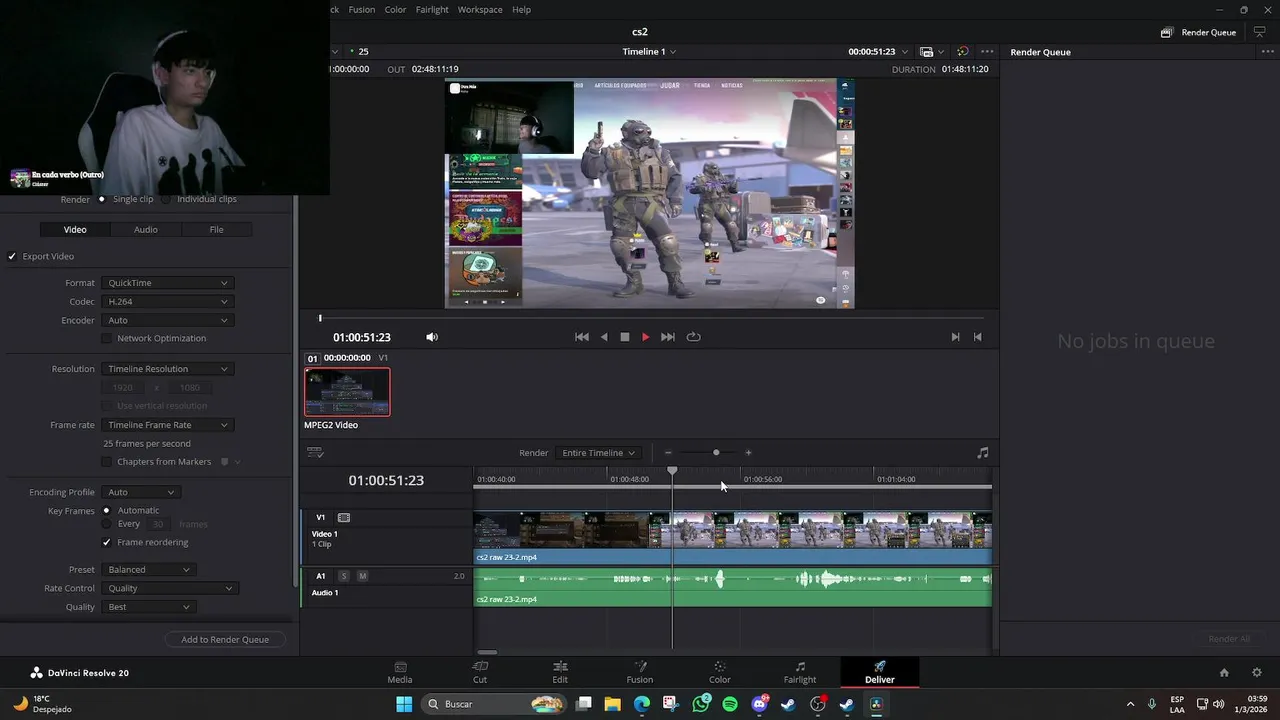Click Add to Render Queue button

pos(225,640)
